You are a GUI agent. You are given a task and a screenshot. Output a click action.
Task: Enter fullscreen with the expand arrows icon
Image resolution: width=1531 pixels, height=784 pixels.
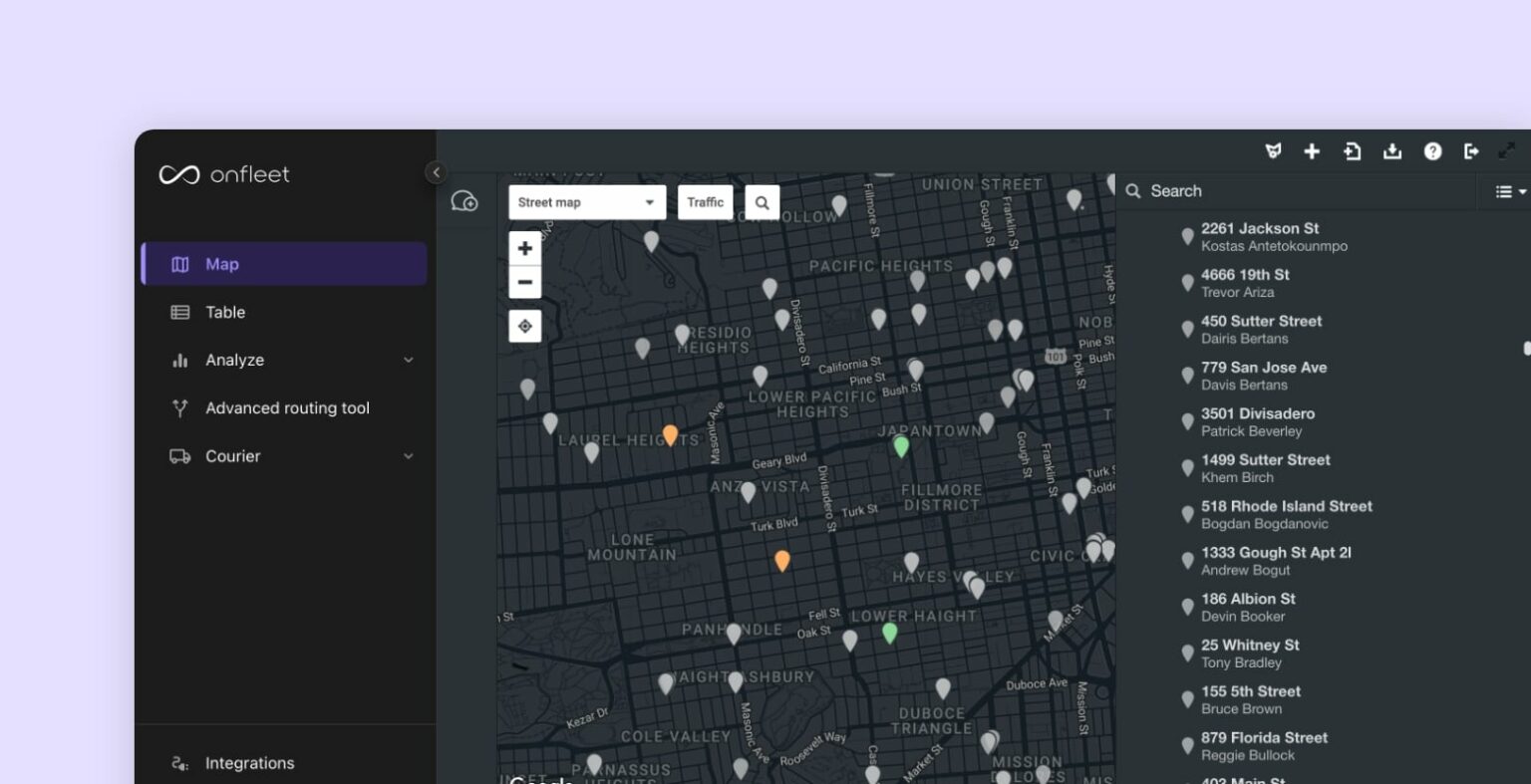tap(1507, 151)
